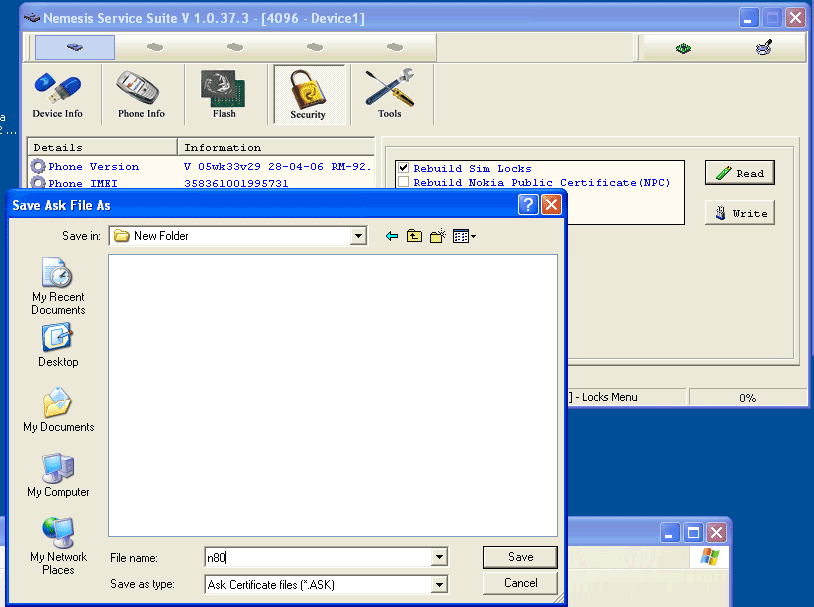
Task: Enable Rebuild Nokia Public Certificate (NPC)
Action: coord(403,182)
